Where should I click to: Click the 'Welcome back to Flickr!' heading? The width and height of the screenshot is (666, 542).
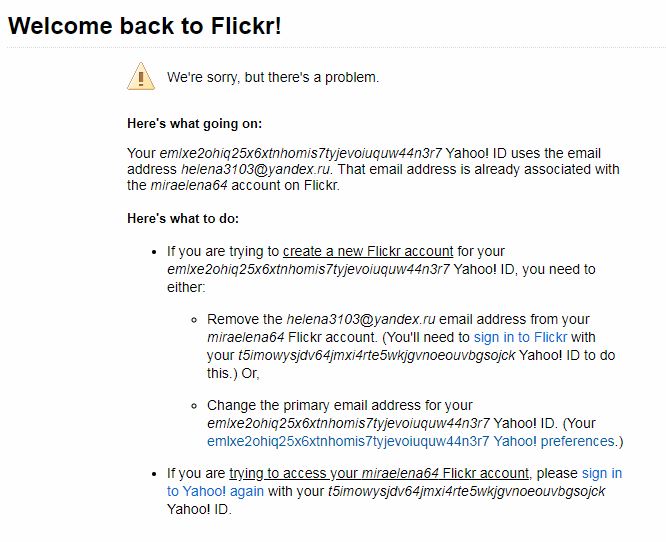[145, 25]
